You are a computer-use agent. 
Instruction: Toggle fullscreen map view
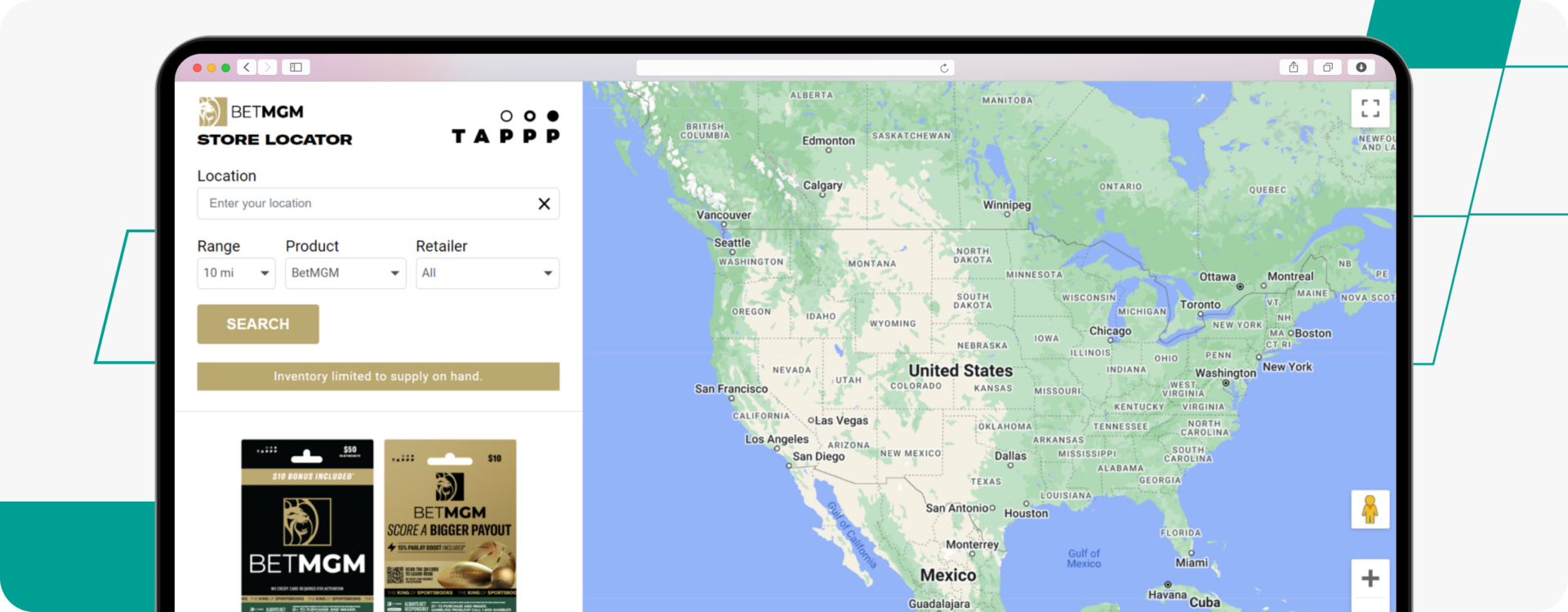[x=1370, y=108]
